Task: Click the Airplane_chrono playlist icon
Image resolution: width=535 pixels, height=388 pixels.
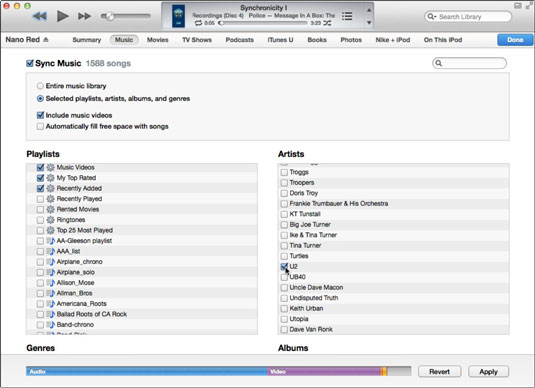Action: 50,262
